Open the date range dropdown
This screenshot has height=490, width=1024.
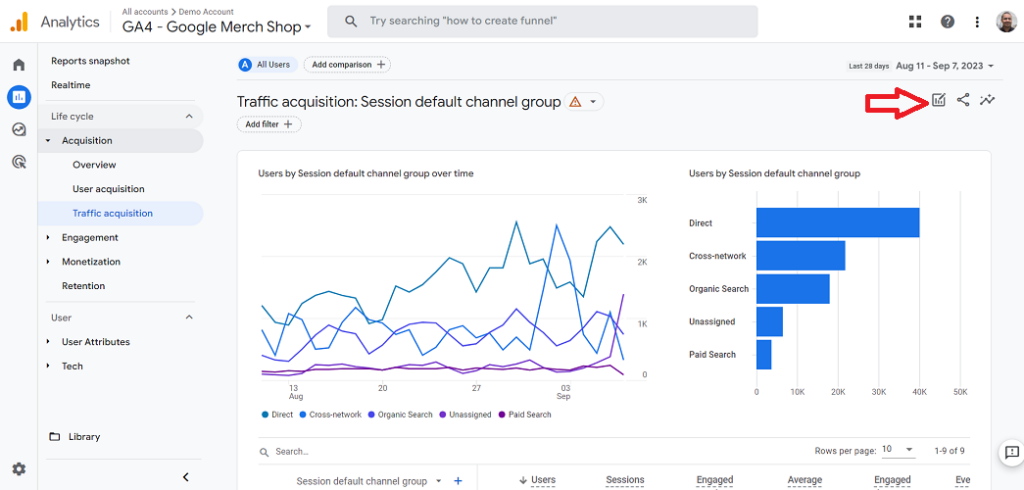pos(945,66)
